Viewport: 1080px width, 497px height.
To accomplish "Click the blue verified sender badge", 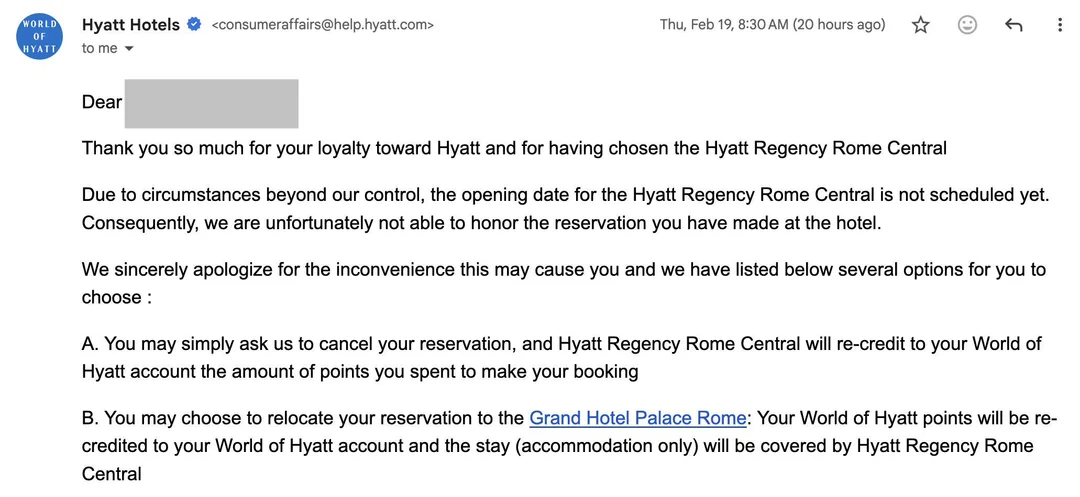I will pyautogui.click(x=196, y=25).
